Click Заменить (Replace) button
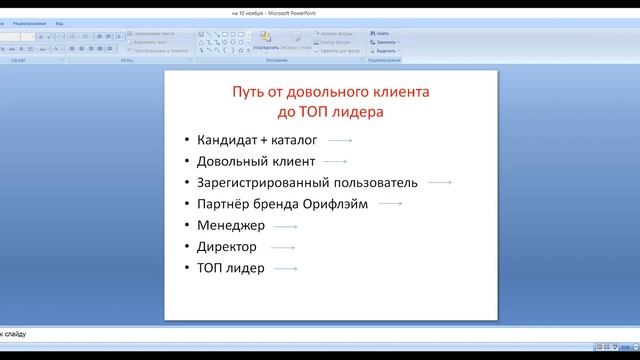This screenshot has height=360, width=640. pyautogui.click(x=384, y=42)
